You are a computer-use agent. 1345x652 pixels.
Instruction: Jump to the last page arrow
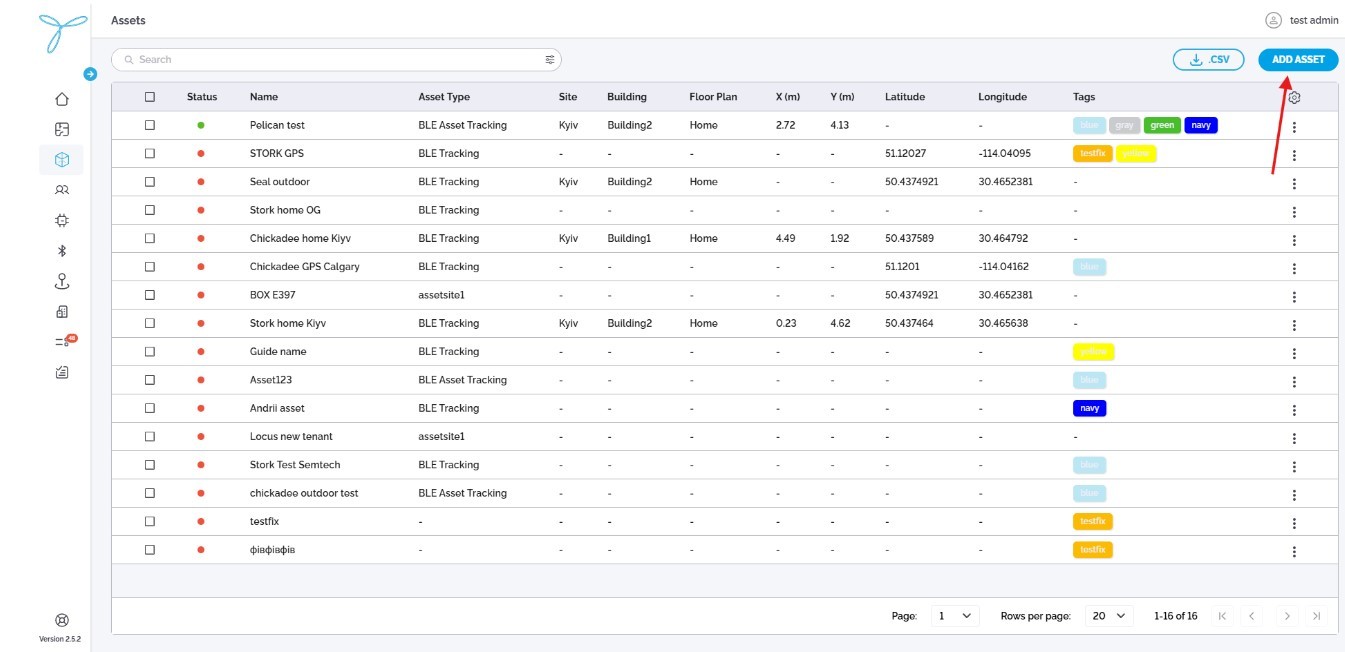1317,616
